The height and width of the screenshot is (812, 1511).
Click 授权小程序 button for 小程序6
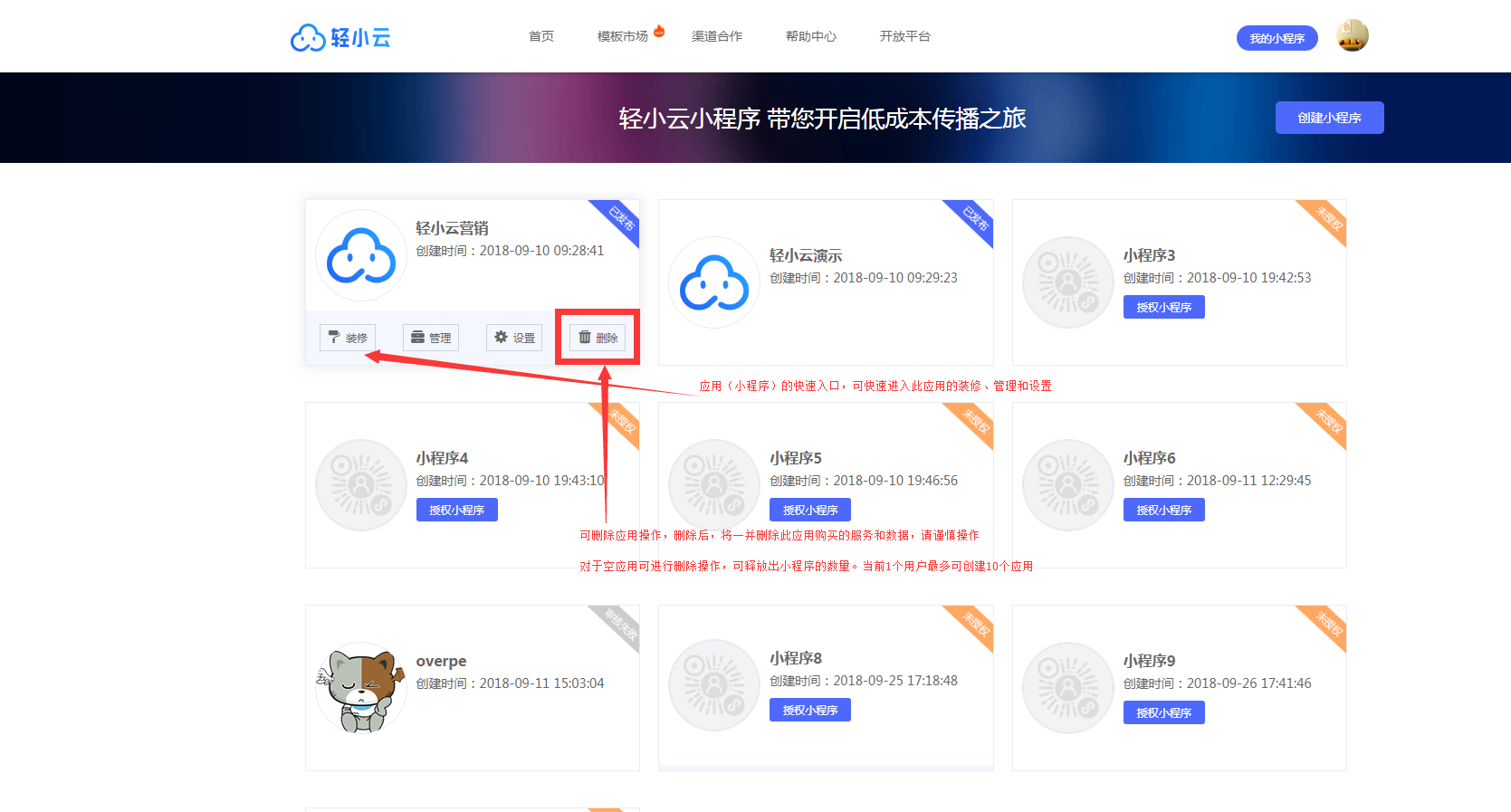click(1164, 510)
